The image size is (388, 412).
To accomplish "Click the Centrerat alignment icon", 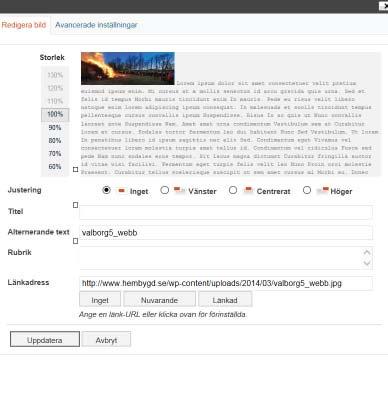I will pyautogui.click(x=248, y=190).
